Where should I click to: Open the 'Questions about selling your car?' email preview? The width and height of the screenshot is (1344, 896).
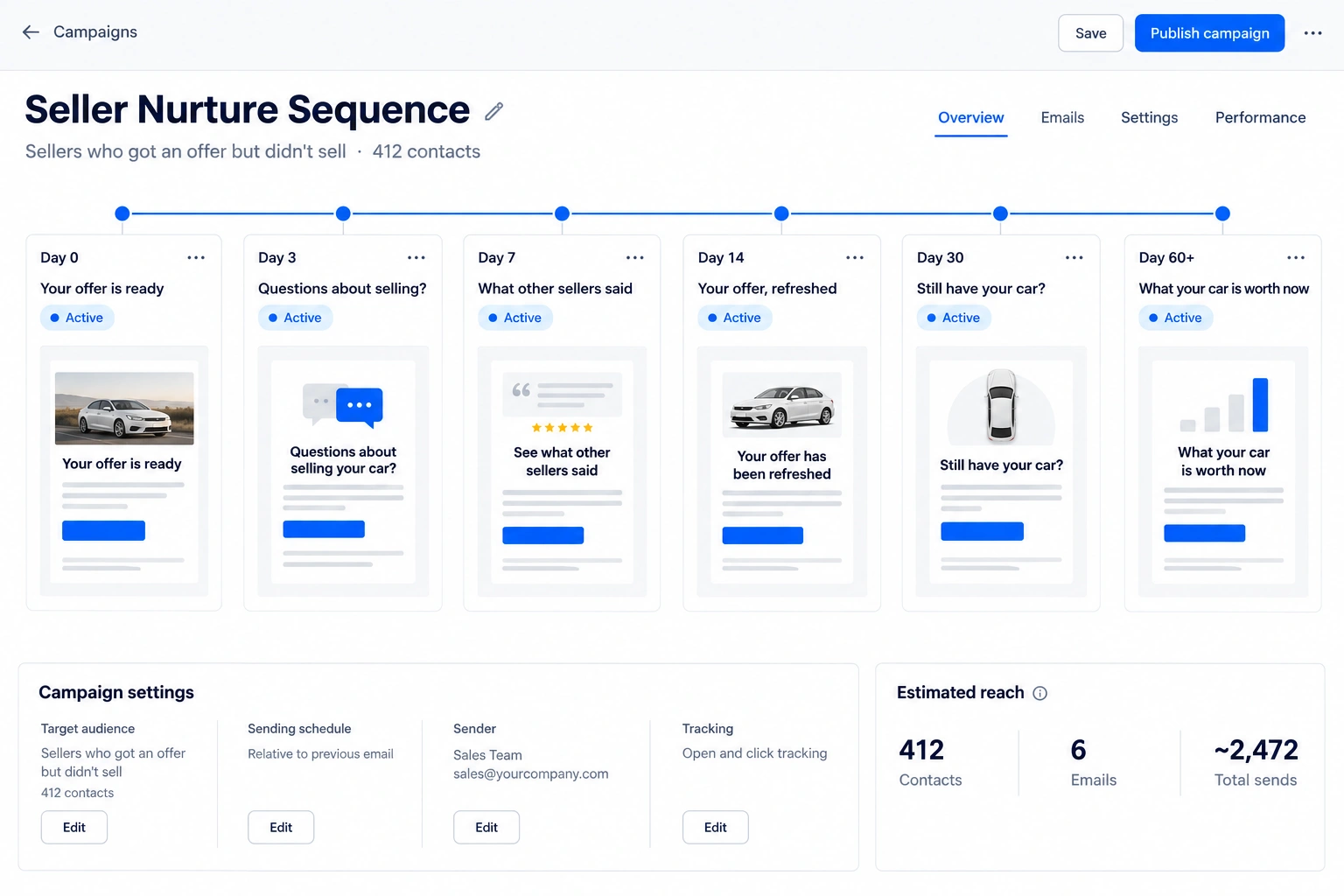(343, 471)
